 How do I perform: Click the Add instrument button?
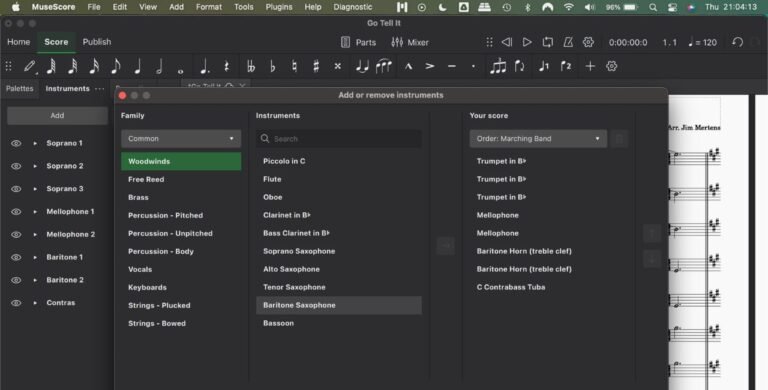point(57,116)
